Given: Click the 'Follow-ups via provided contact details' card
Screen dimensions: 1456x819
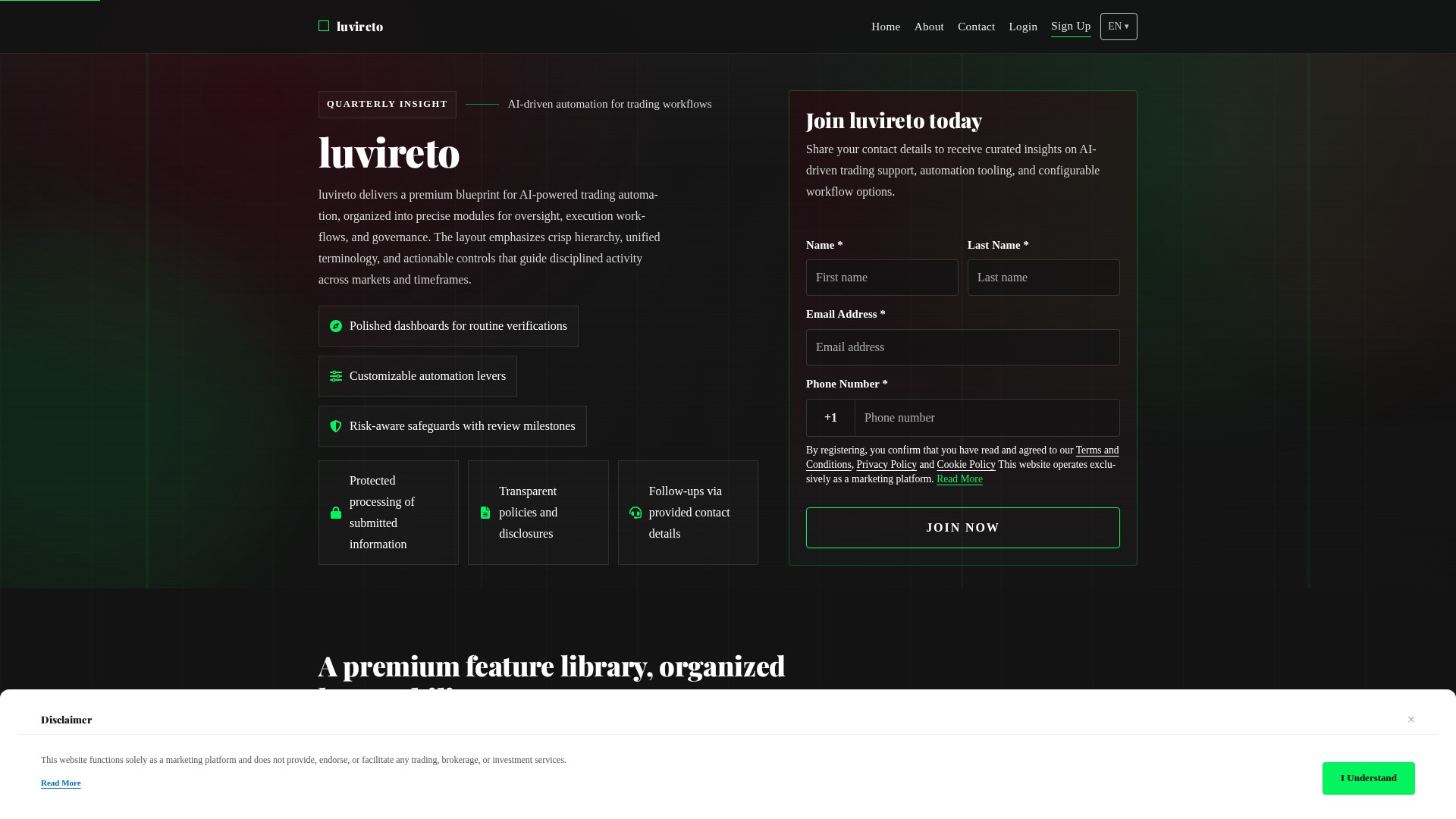Looking at the screenshot, I should pyautogui.click(x=688, y=513).
